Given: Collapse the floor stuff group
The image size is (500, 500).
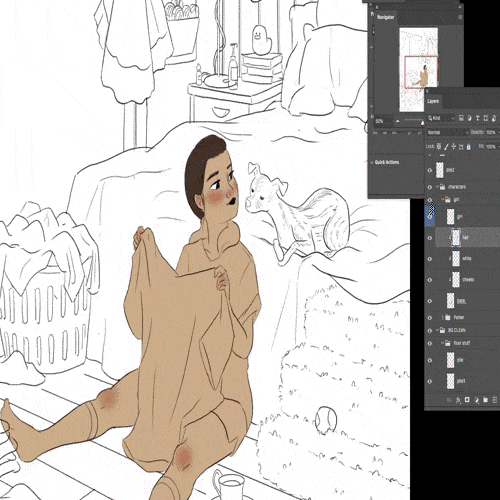Looking at the screenshot, I should [x=443, y=343].
